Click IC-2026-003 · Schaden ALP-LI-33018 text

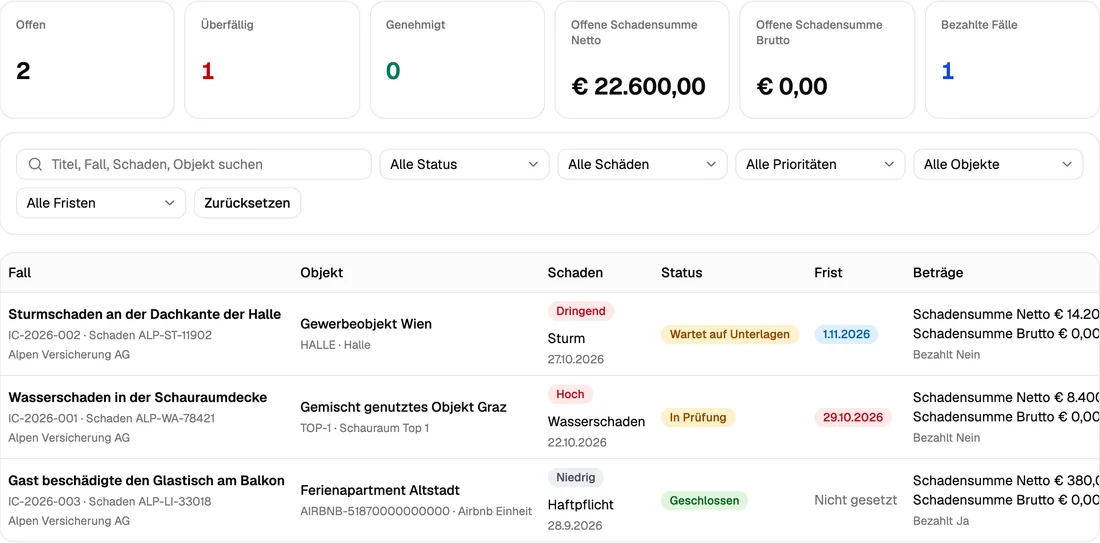tap(109, 502)
